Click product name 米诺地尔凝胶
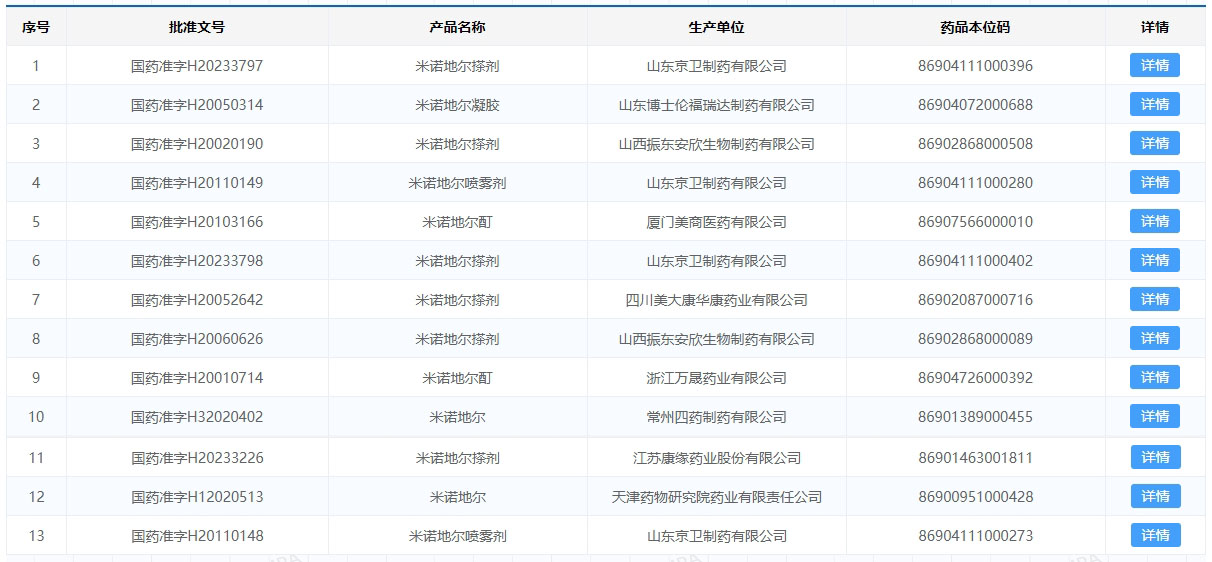 [457, 105]
